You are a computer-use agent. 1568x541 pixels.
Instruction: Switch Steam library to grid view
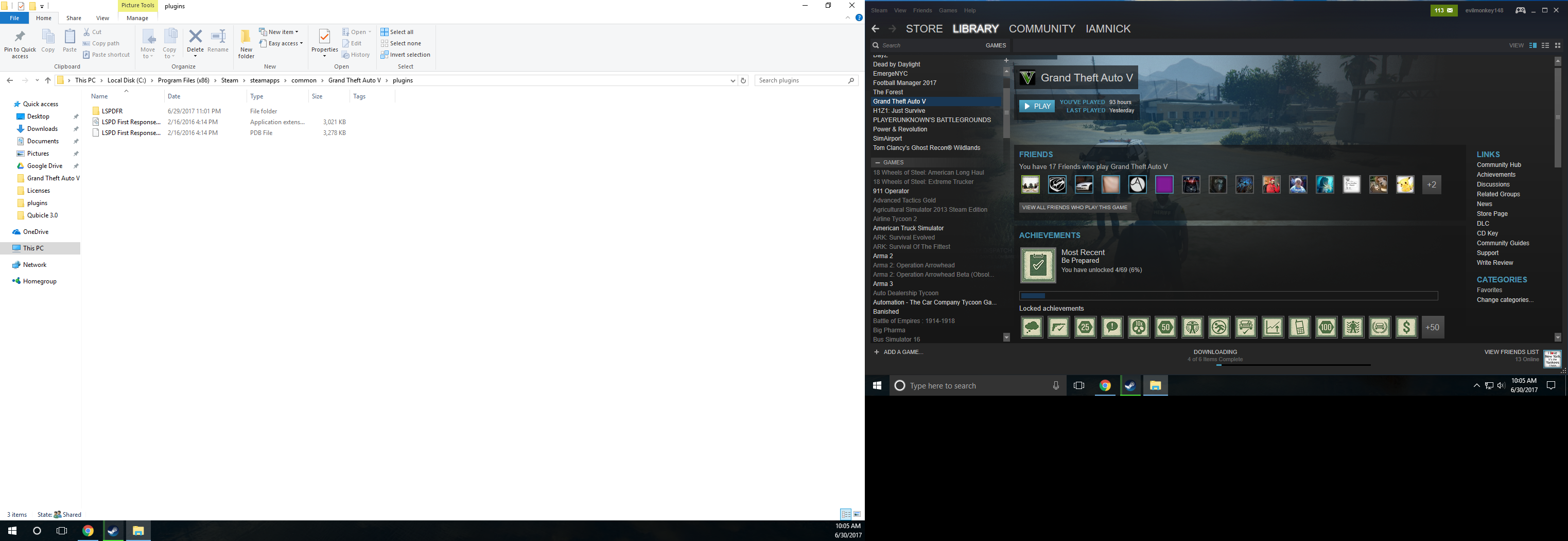(1557, 45)
